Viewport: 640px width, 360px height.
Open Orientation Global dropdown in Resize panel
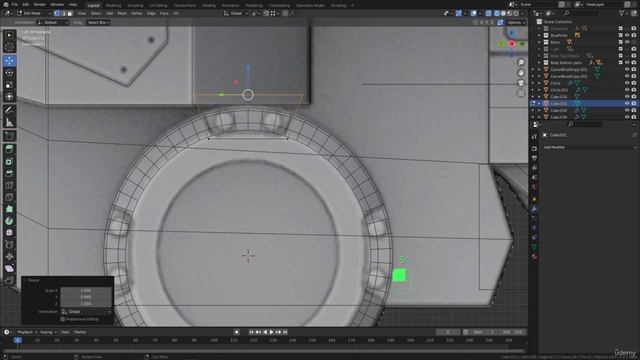pos(86,311)
